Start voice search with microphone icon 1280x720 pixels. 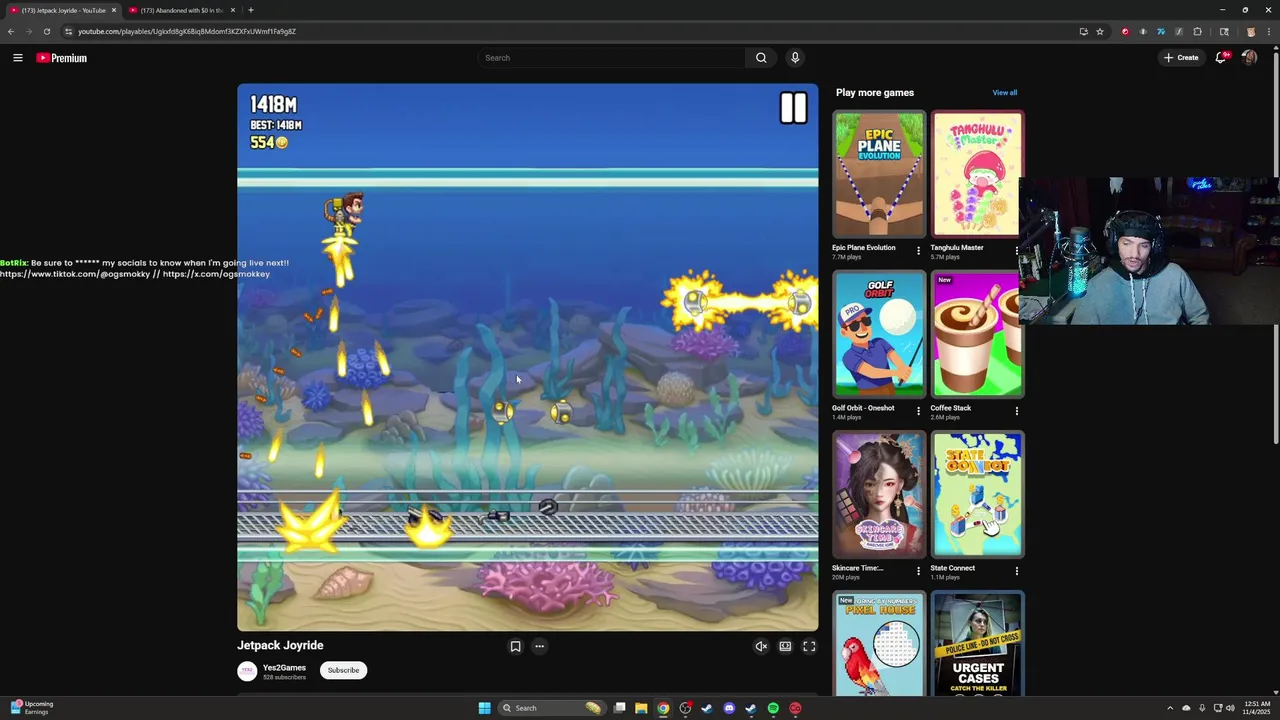click(795, 58)
